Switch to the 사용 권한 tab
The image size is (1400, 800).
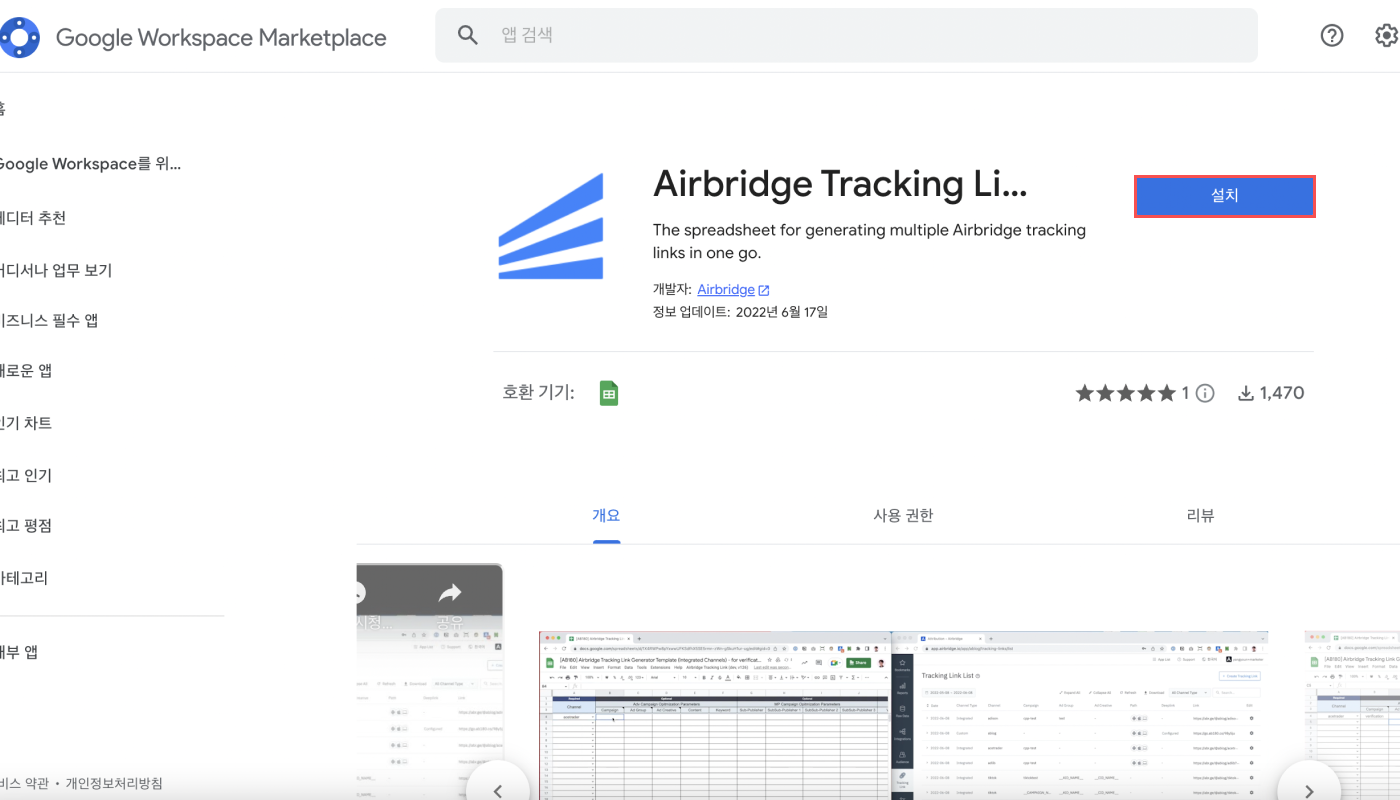pyautogui.click(x=903, y=515)
